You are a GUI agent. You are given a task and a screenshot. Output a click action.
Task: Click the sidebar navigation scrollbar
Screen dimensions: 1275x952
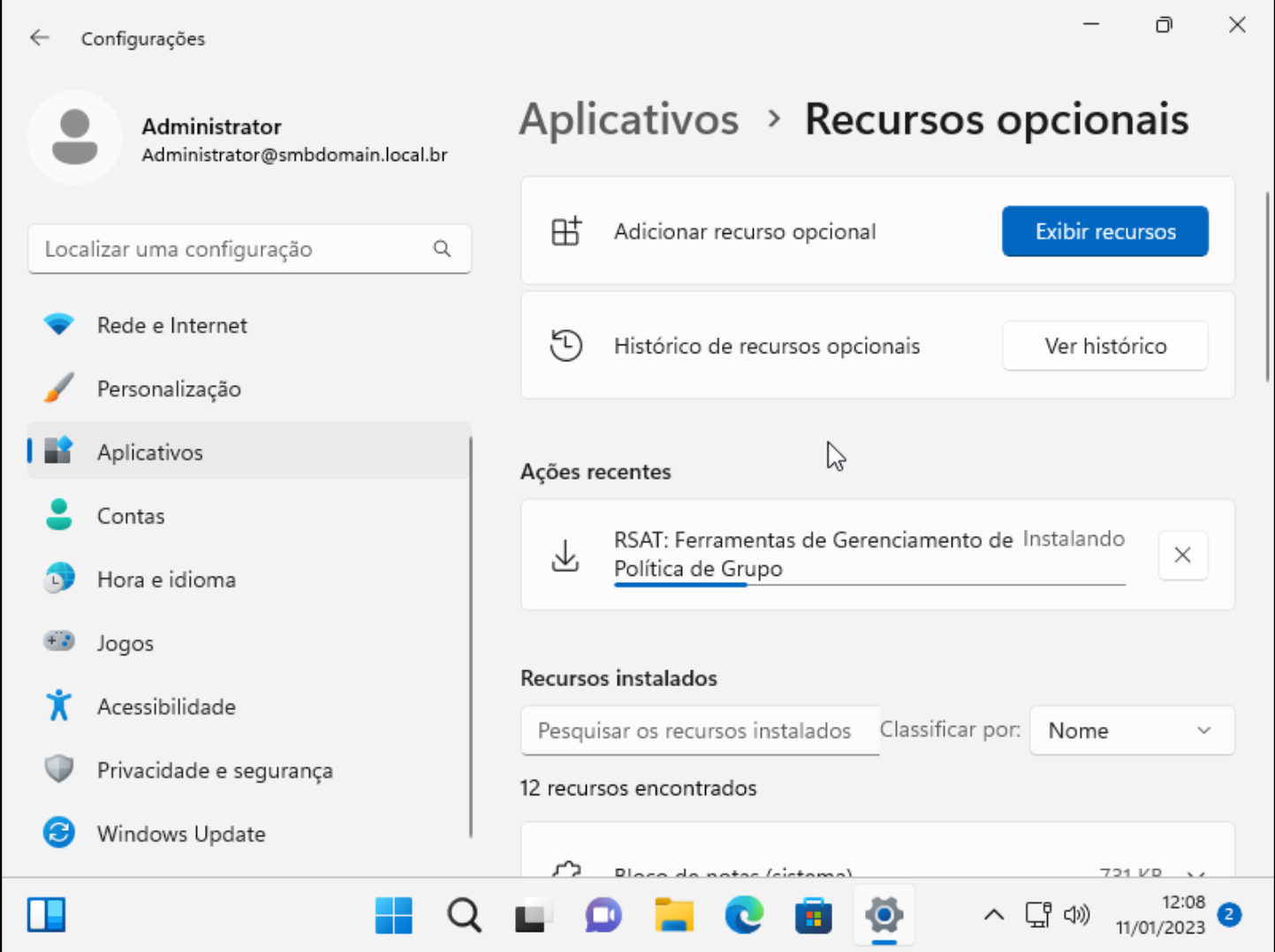click(x=471, y=636)
